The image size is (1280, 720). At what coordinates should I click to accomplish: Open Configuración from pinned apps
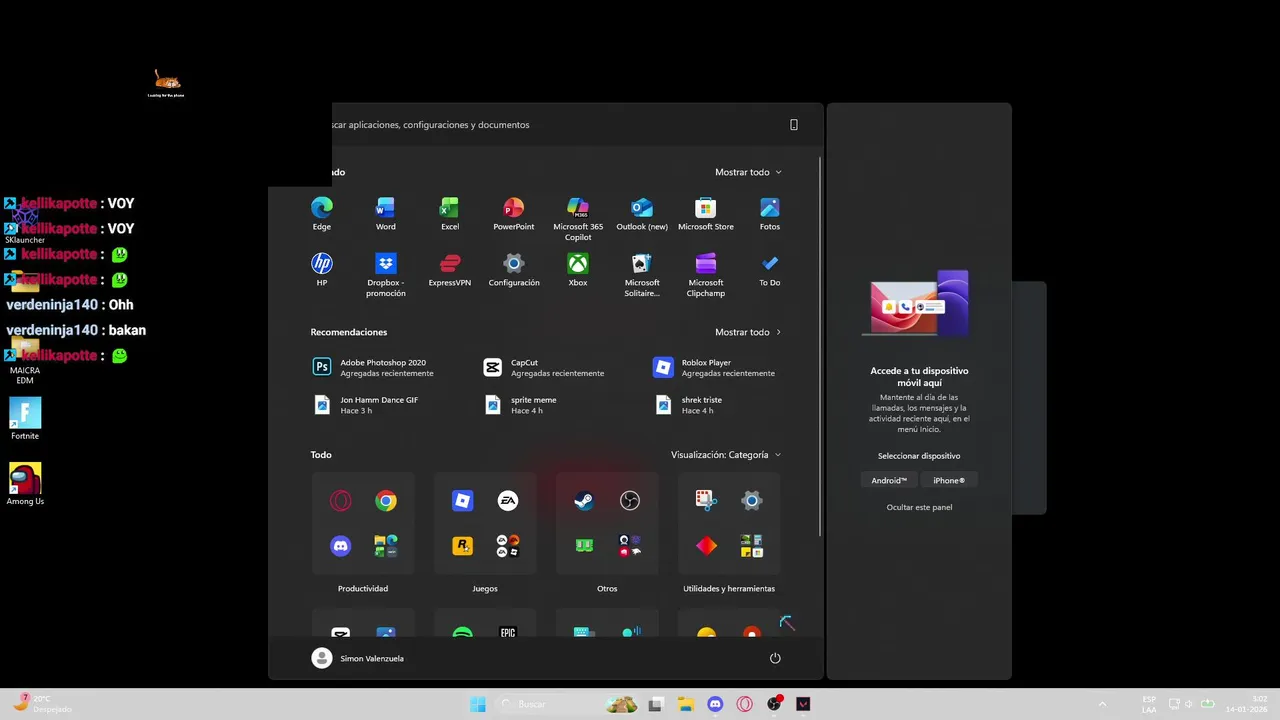[513, 270]
